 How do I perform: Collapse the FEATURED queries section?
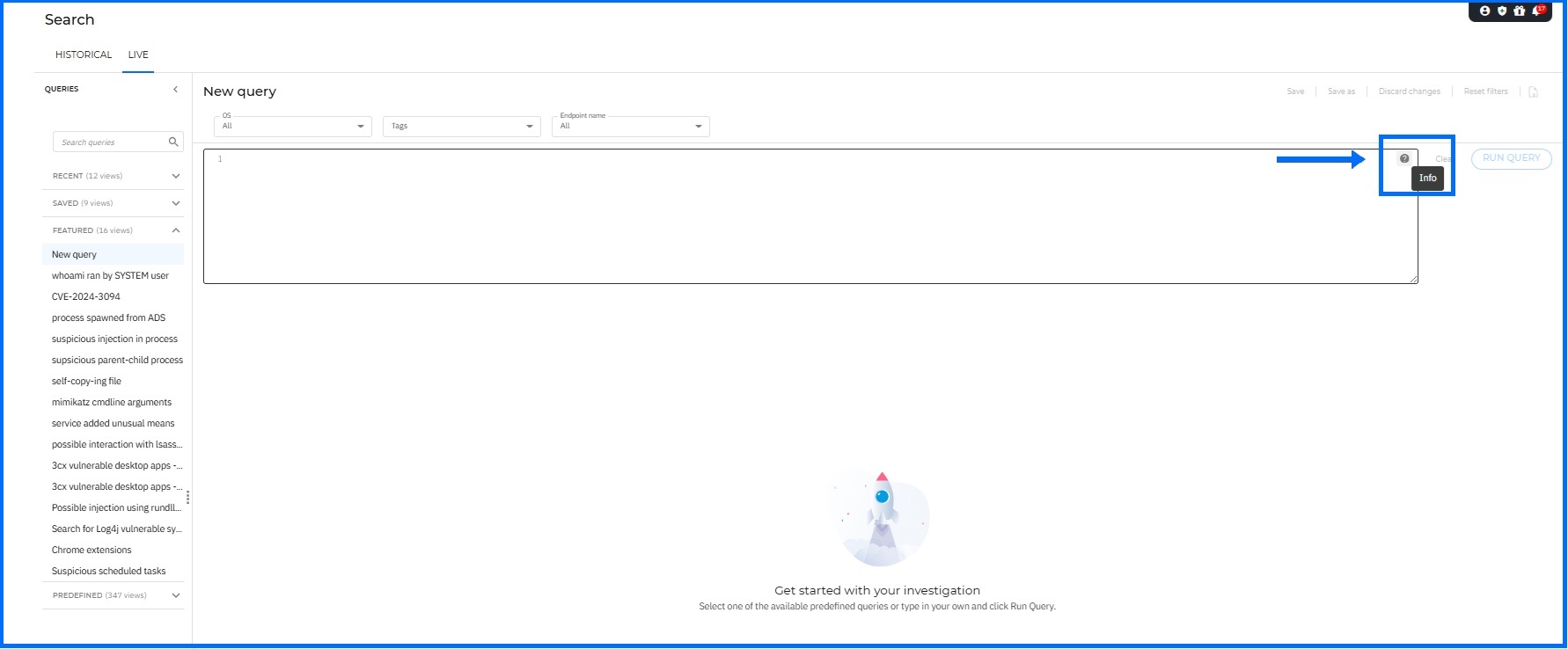click(114, 230)
